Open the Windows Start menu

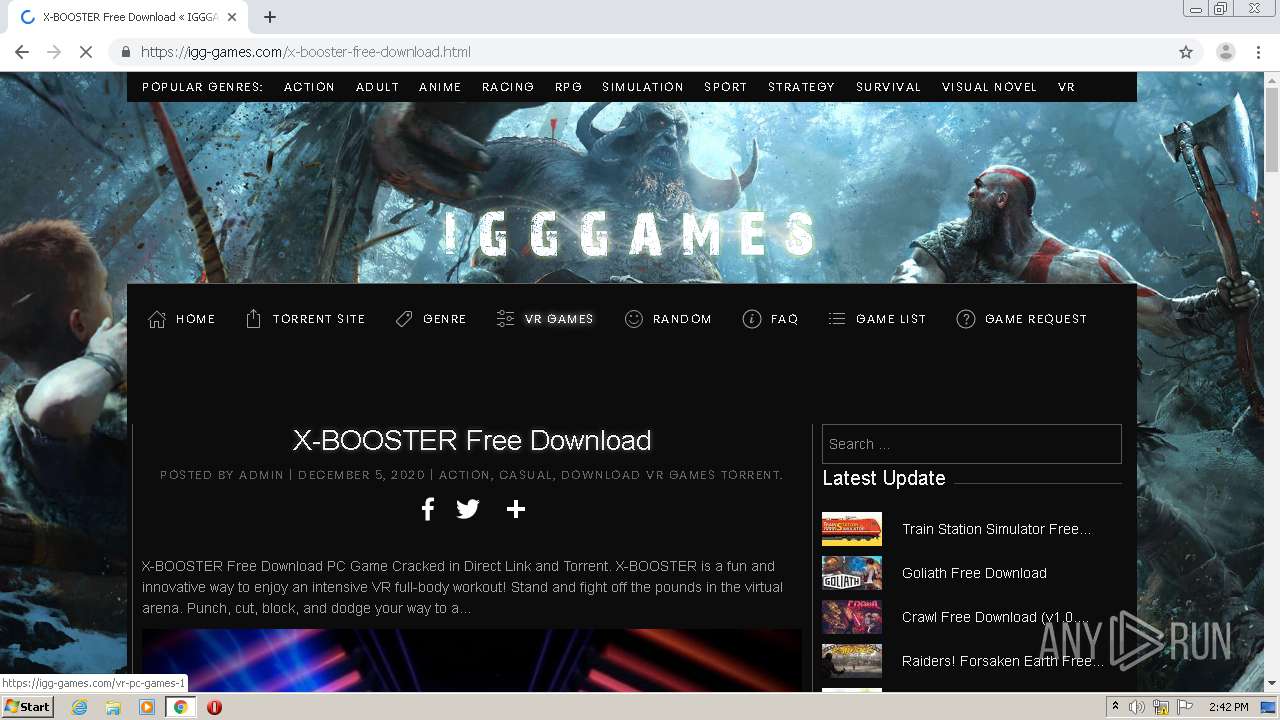[x=27, y=707]
